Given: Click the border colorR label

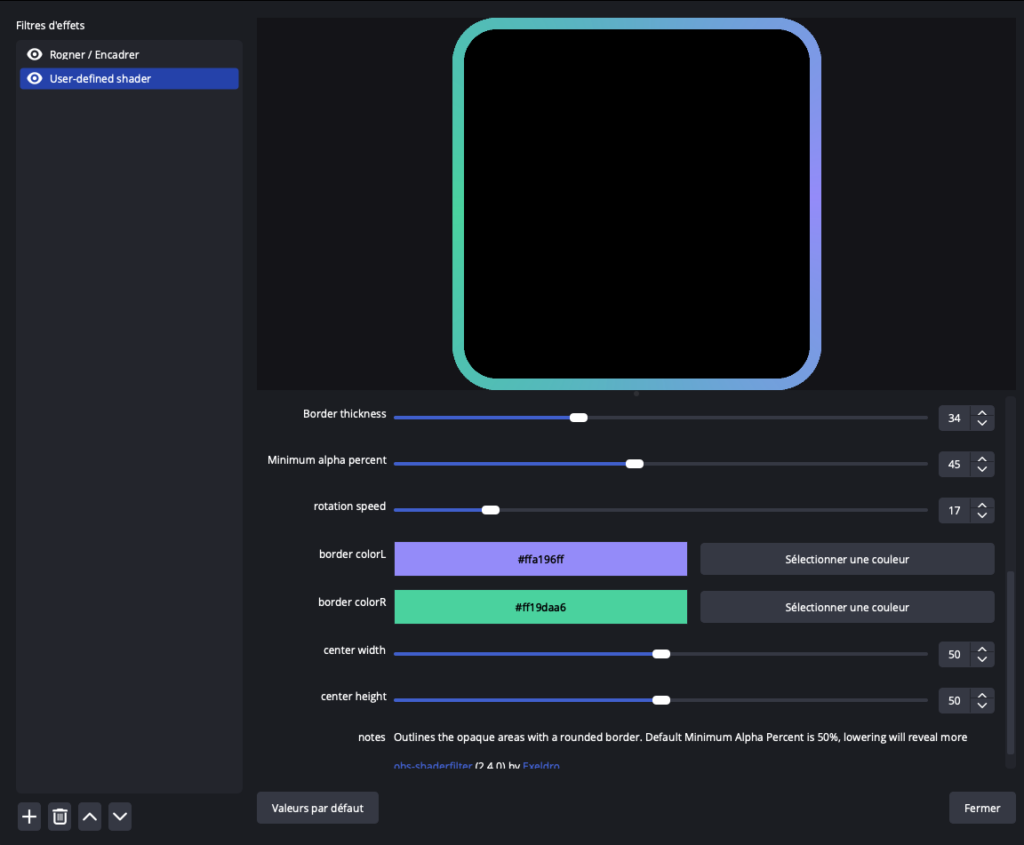Looking at the screenshot, I should [353, 602].
